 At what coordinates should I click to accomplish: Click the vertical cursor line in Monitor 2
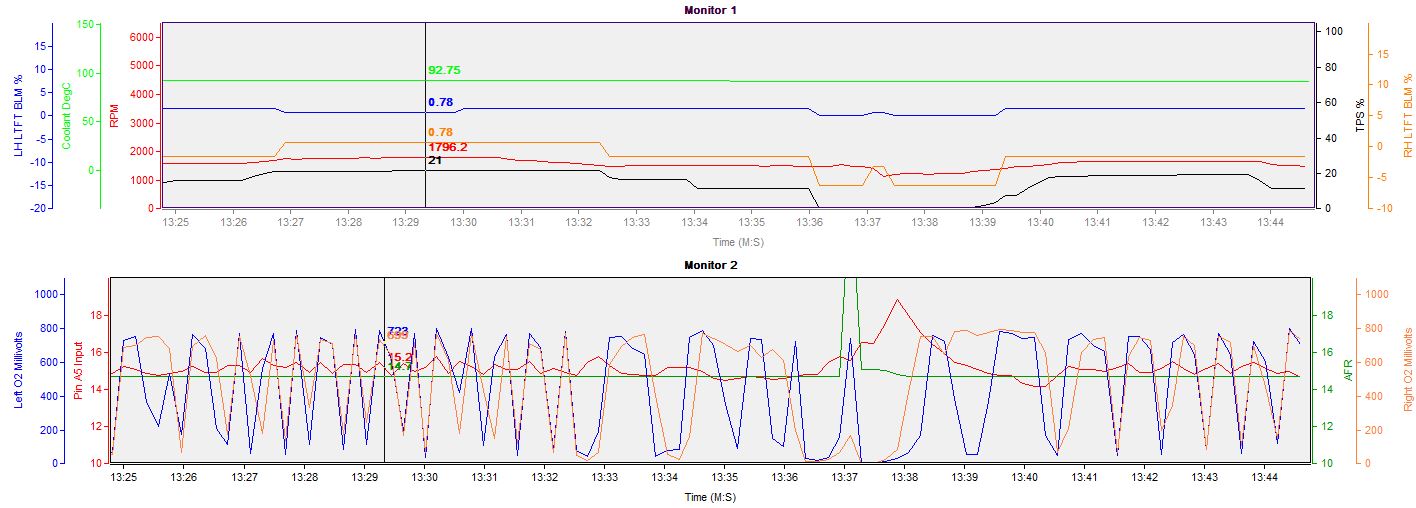tap(384, 370)
